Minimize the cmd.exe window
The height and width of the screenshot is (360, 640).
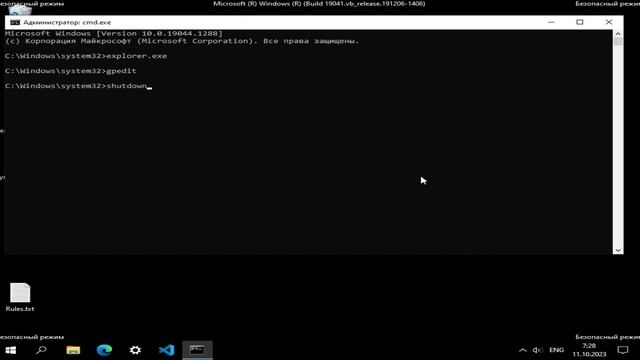point(551,22)
